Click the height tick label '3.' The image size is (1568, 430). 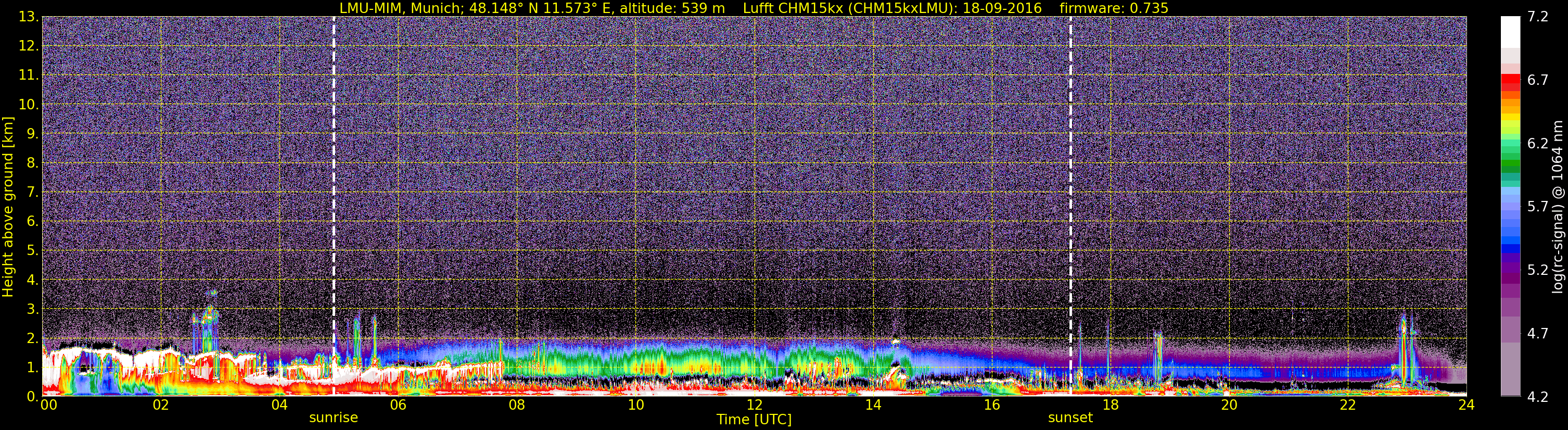[x=32, y=309]
